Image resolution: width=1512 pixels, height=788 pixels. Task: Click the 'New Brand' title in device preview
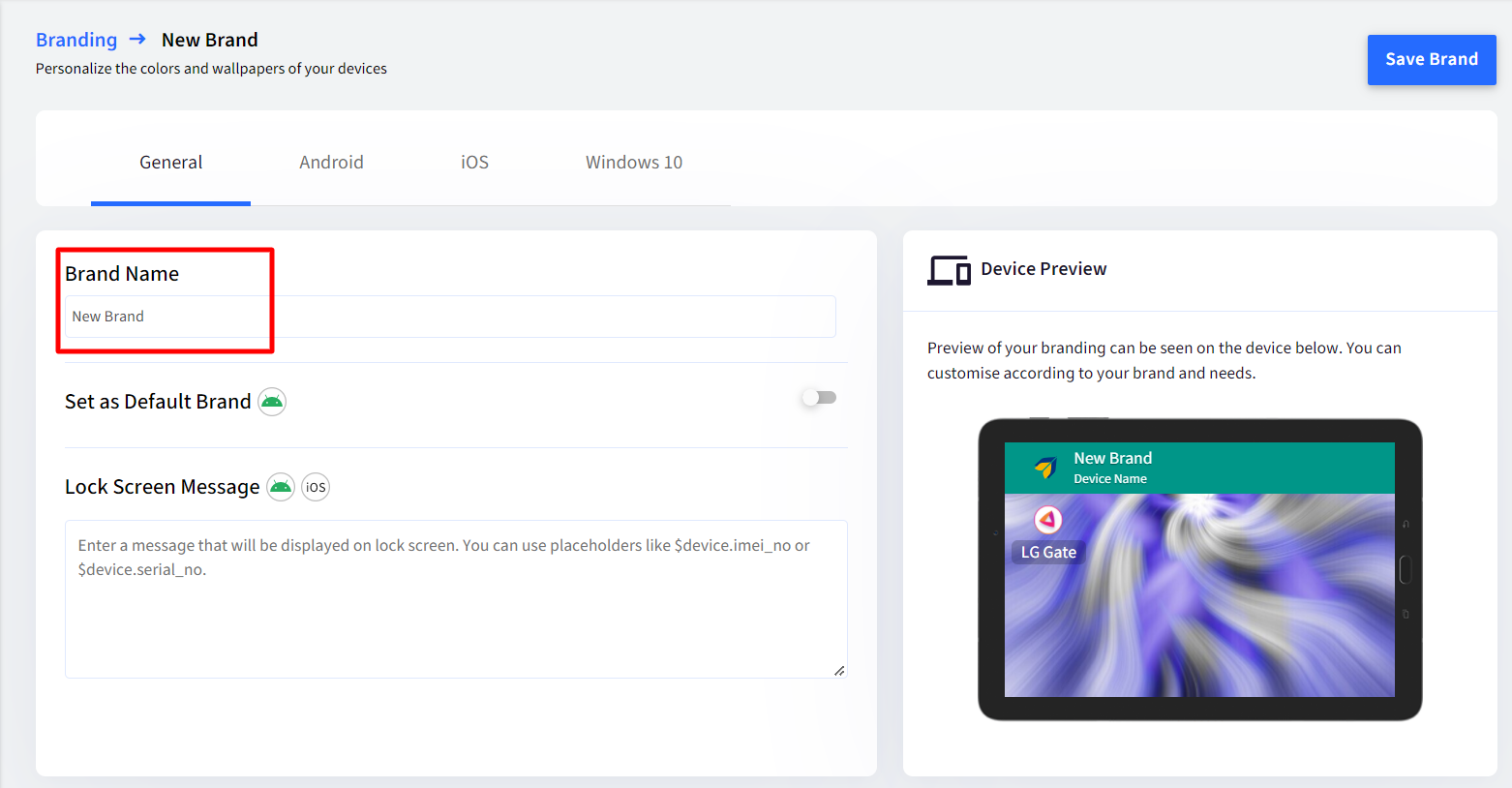tap(1112, 458)
